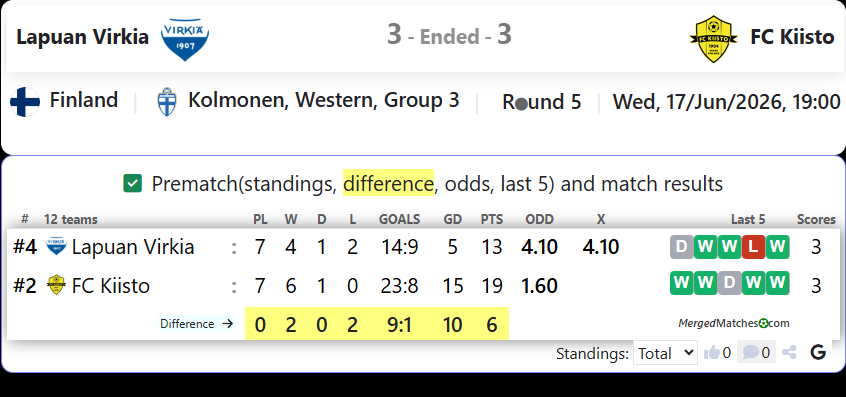Image resolution: width=846 pixels, height=397 pixels.
Task: Click the FC Kiisto yellow club badge
Action: pos(713,39)
